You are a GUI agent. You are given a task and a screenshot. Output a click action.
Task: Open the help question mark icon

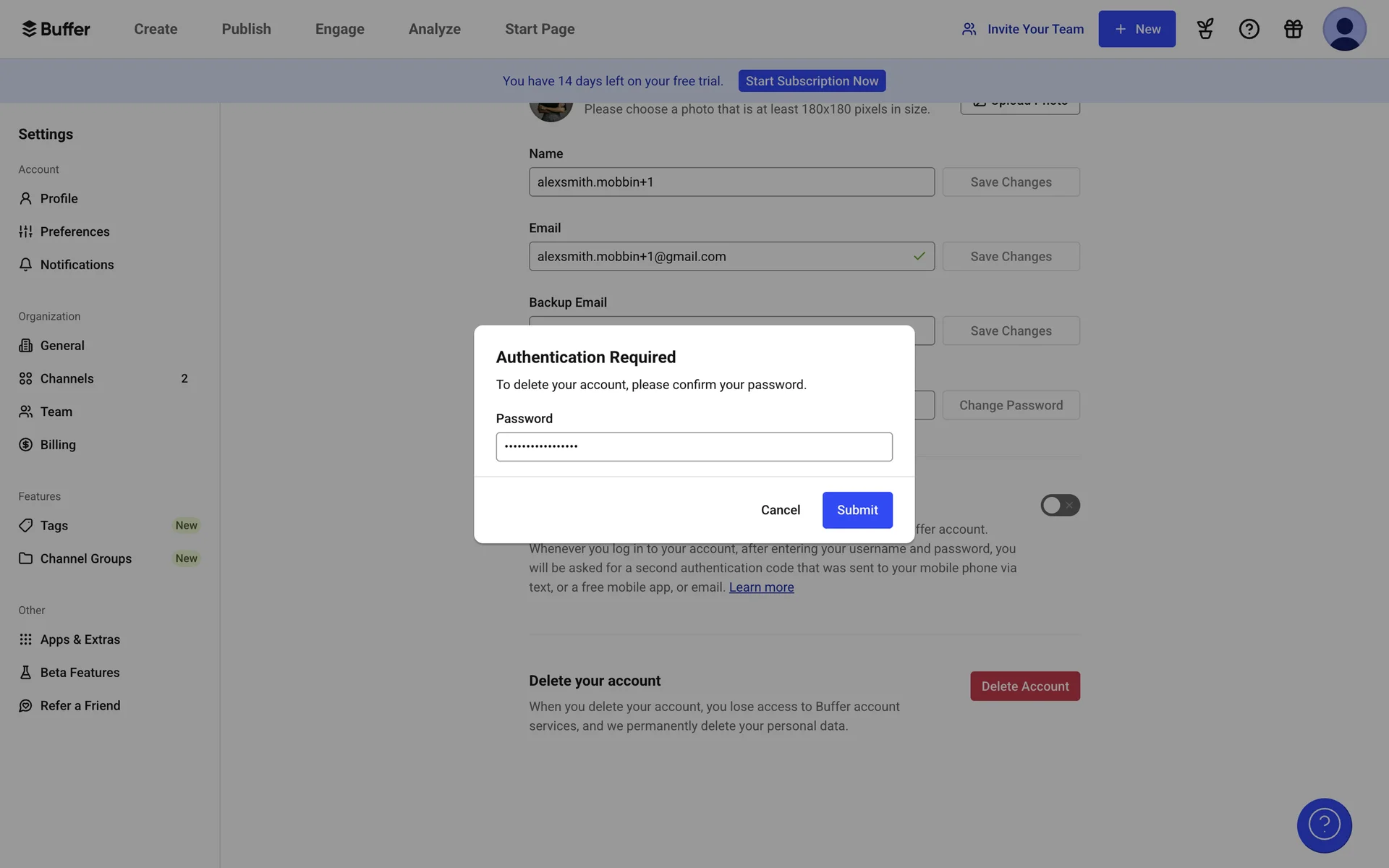pyautogui.click(x=1249, y=29)
